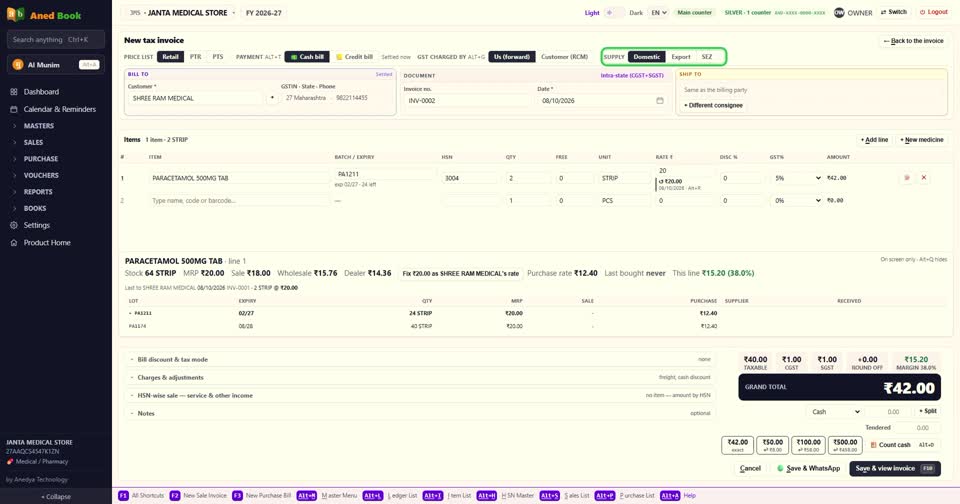
Task: Cancel the new tax invoice
Action: click(x=750, y=468)
